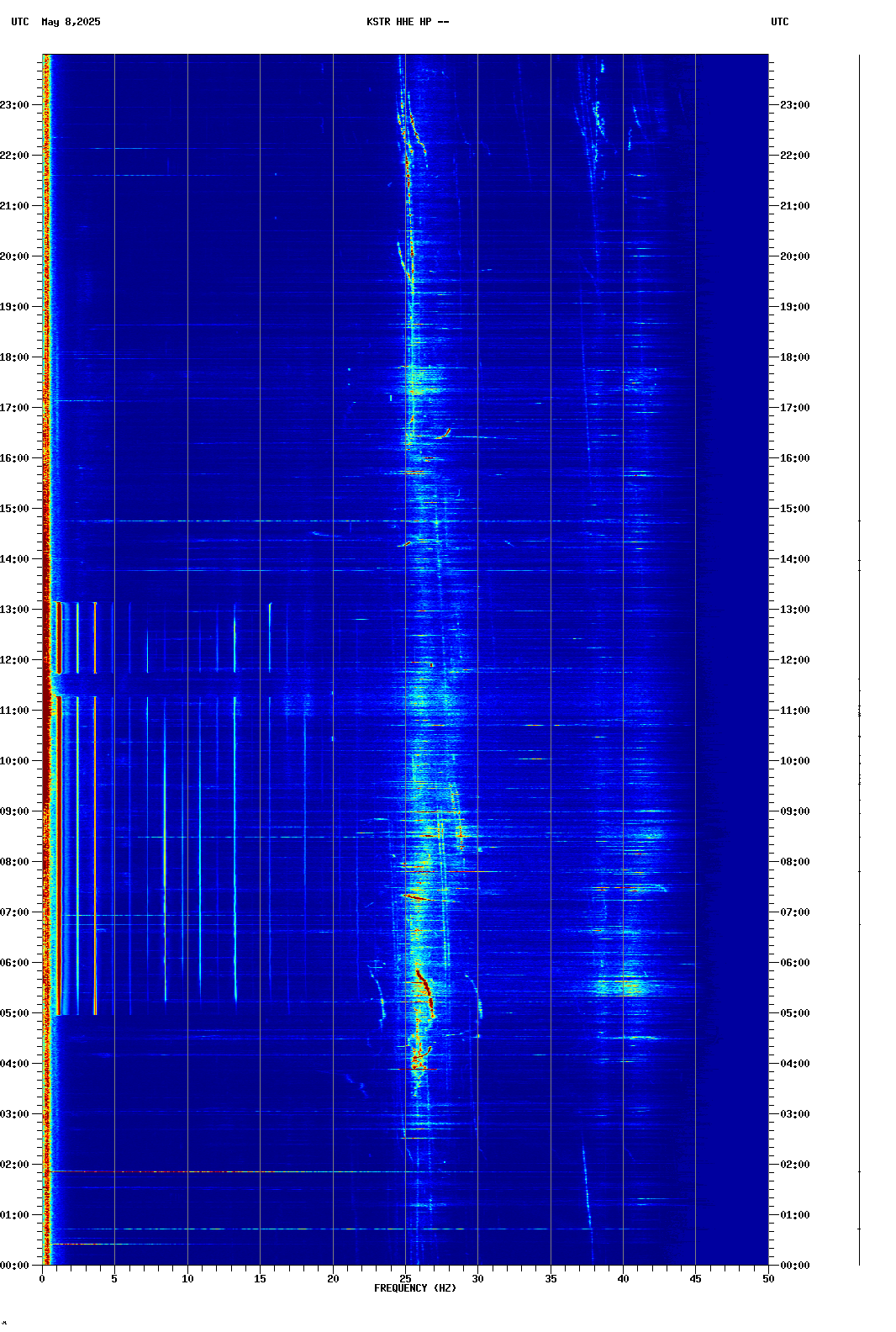Viewport: 896px width, 1332px height.
Task: Click "06:00" on the left time axis
Action: [14, 963]
